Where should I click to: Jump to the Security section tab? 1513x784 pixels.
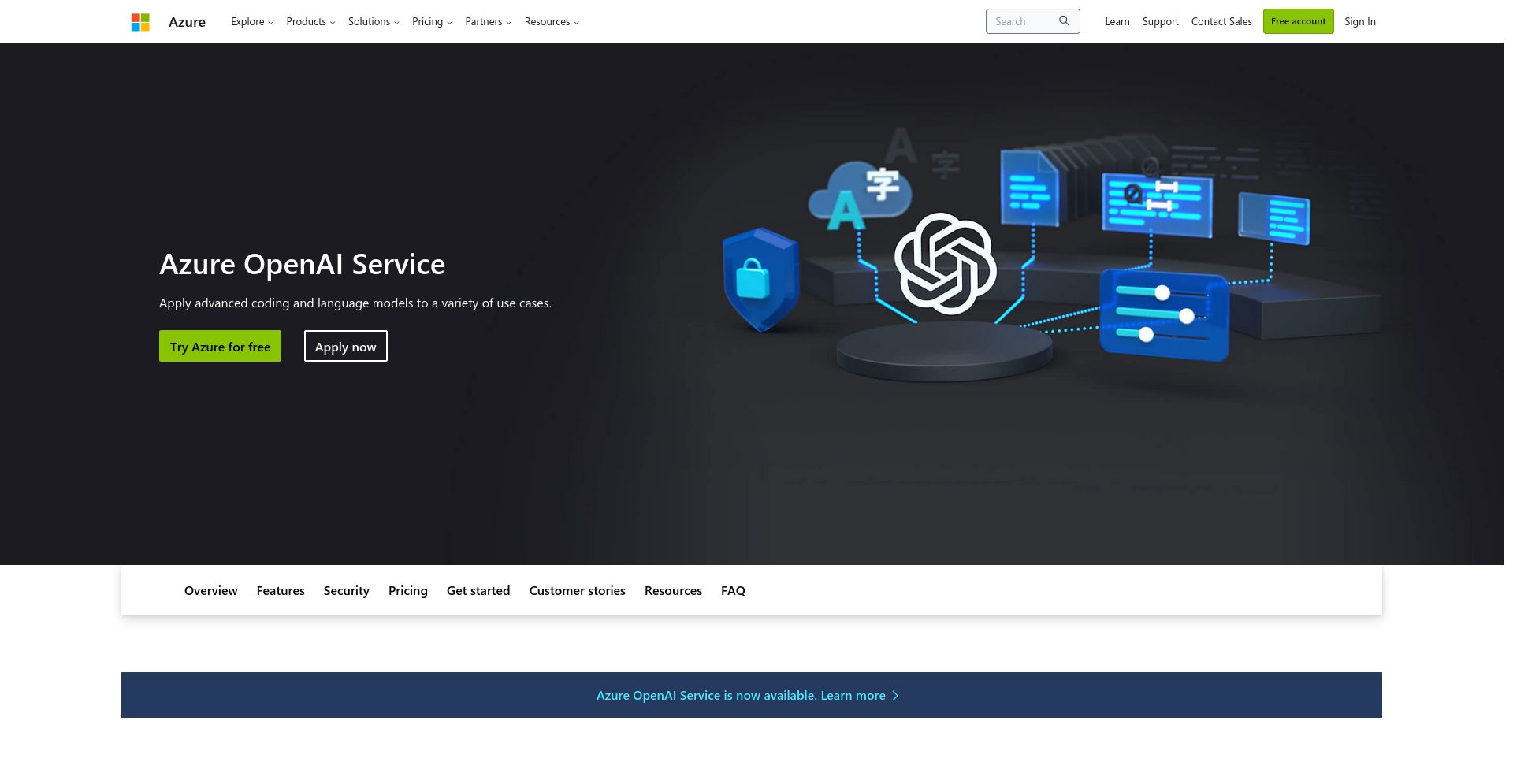[347, 591]
